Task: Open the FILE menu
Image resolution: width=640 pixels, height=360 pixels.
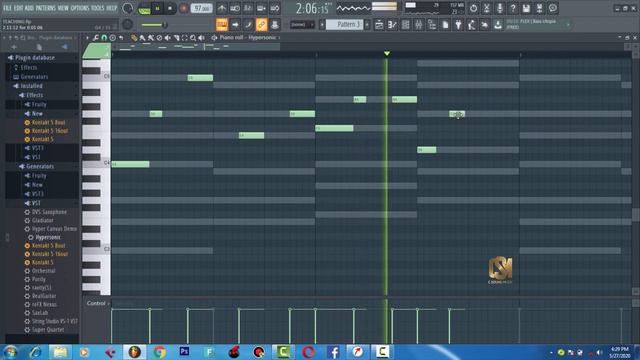Action: [x=7, y=8]
